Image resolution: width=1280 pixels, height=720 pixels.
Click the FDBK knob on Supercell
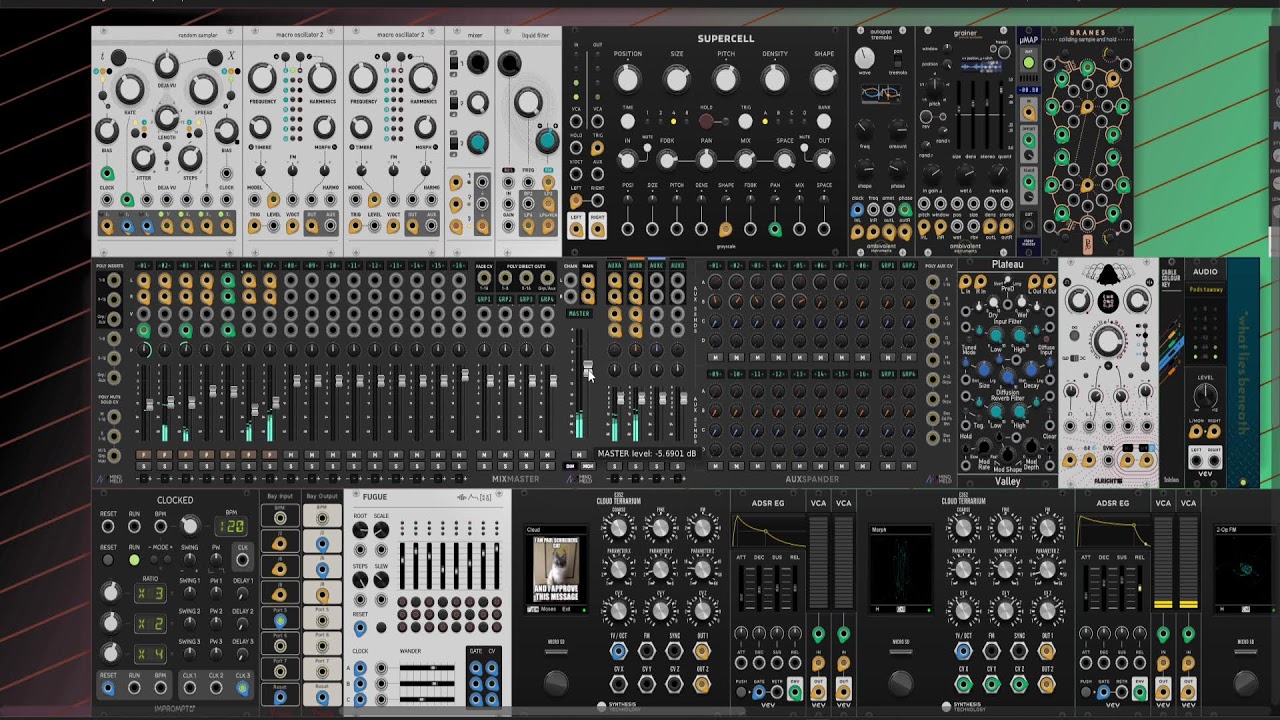point(667,160)
